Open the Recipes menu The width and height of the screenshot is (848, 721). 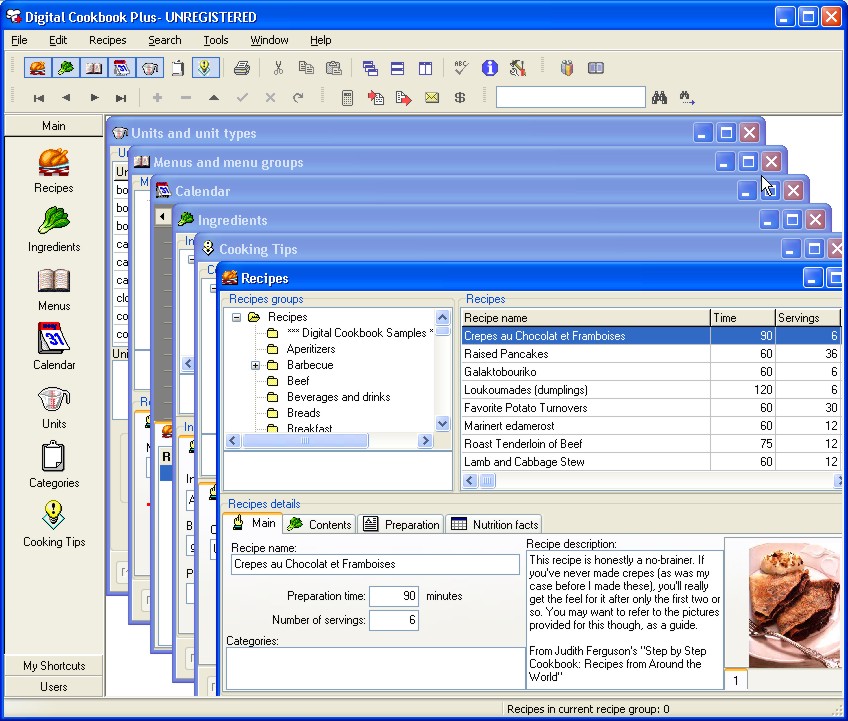tap(108, 40)
